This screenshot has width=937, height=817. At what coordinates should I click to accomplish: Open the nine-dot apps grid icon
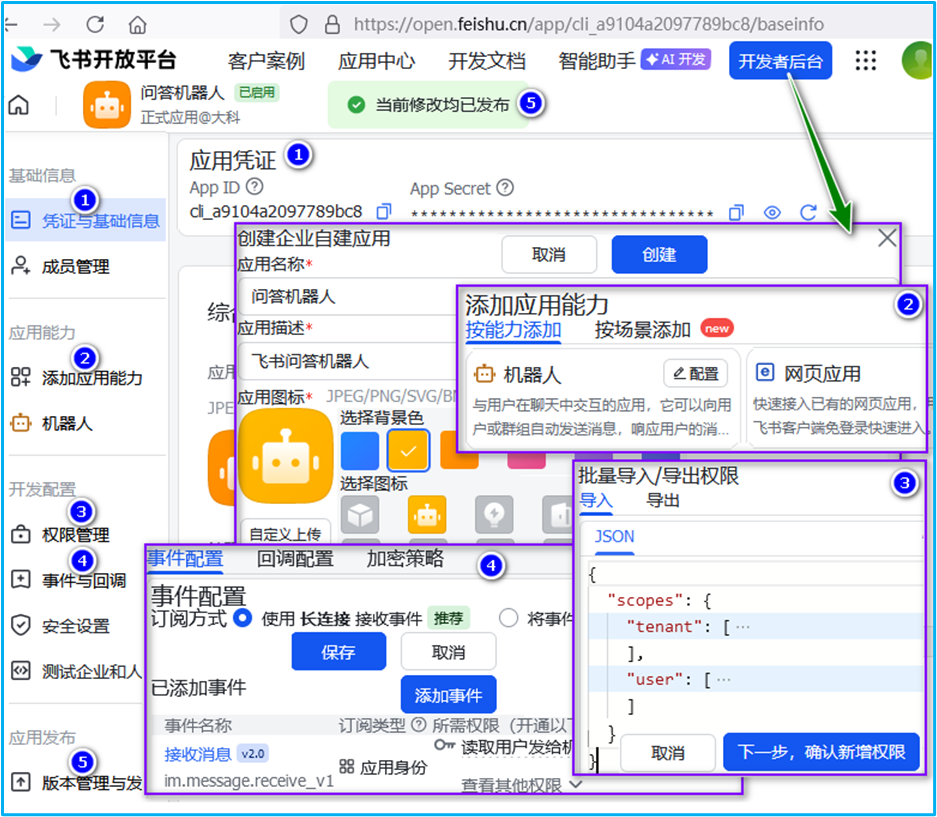click(865, 60)
